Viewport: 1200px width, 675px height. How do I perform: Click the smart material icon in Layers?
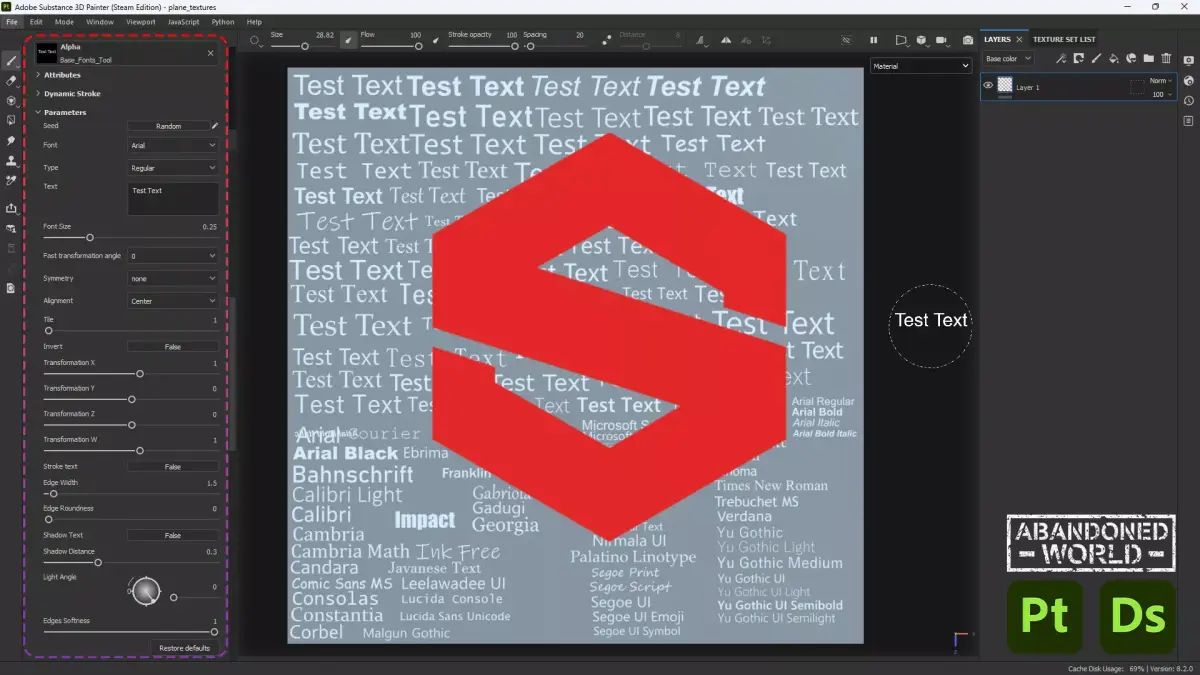click(1131, 59)
